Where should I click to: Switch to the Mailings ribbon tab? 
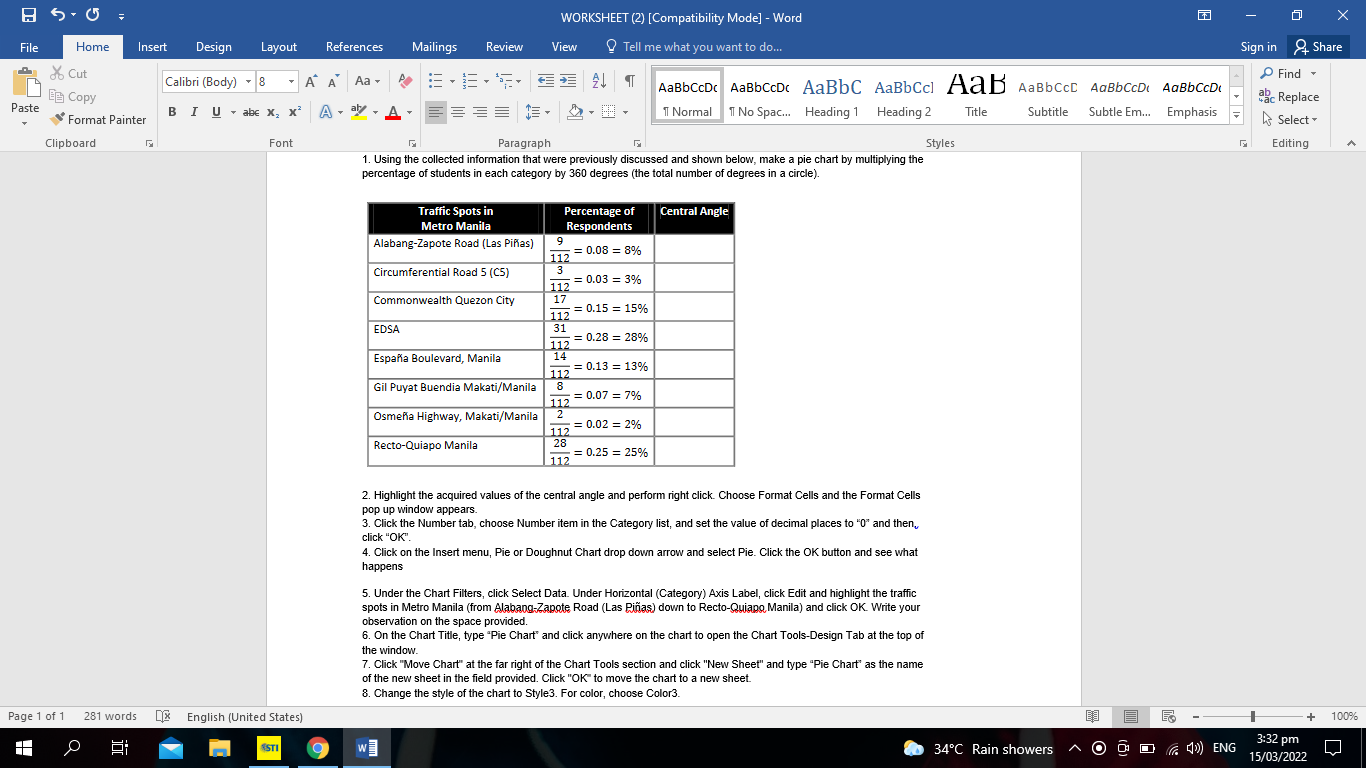pos(434,46)
